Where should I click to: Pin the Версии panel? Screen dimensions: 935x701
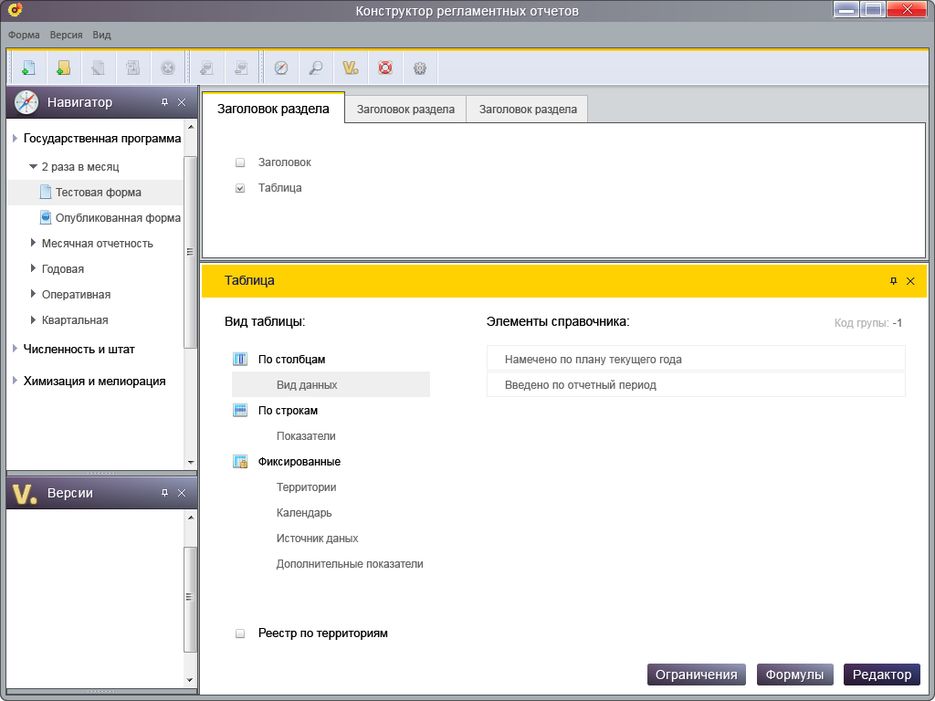click(165, 492)
